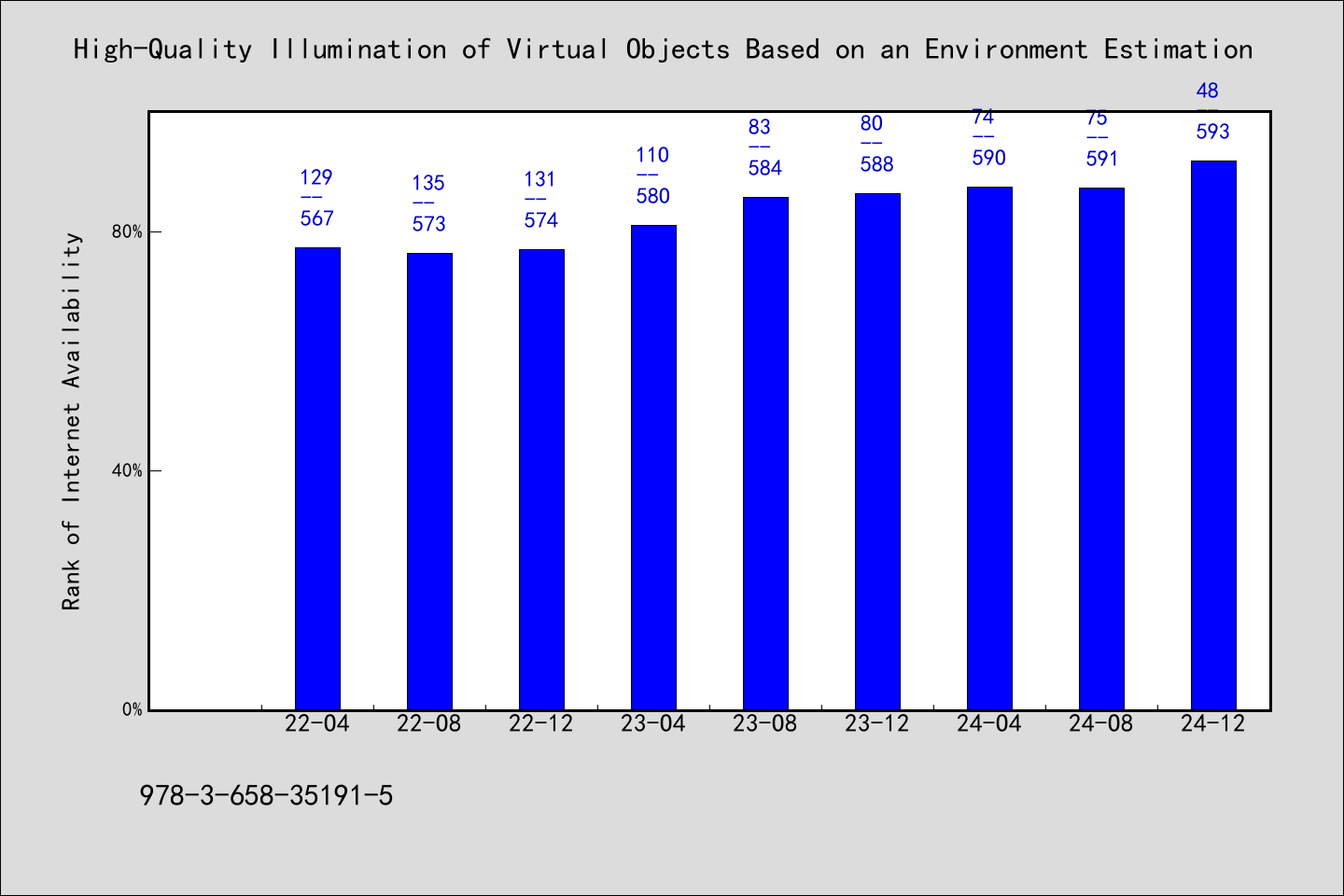This screenshot has height=896, width=1344.
Task: Click the bar for 22-12
Action: pos(541,480)
